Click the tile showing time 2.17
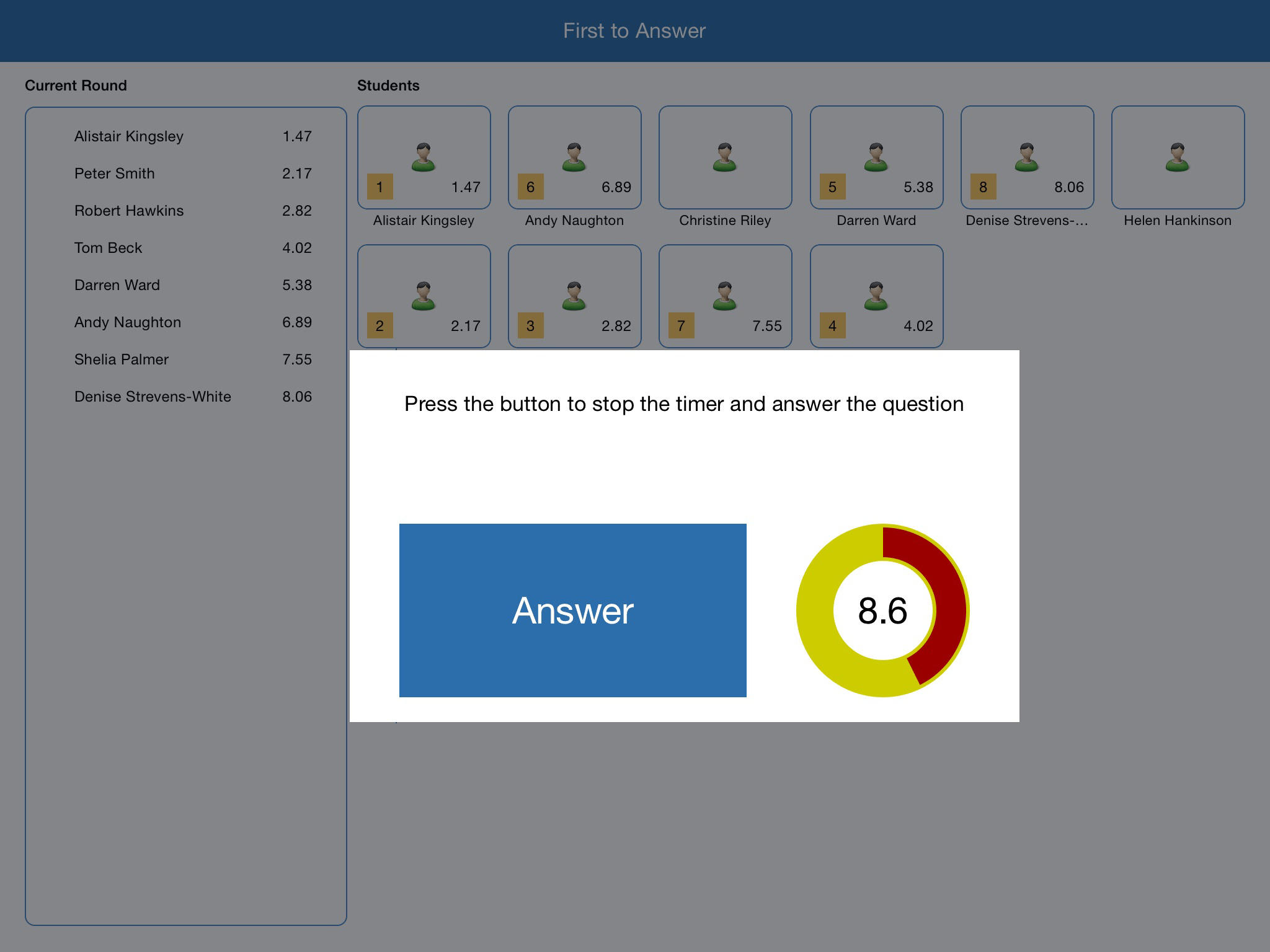The image size is (1270, 952). pyautogui.click(x=424, y=296)
